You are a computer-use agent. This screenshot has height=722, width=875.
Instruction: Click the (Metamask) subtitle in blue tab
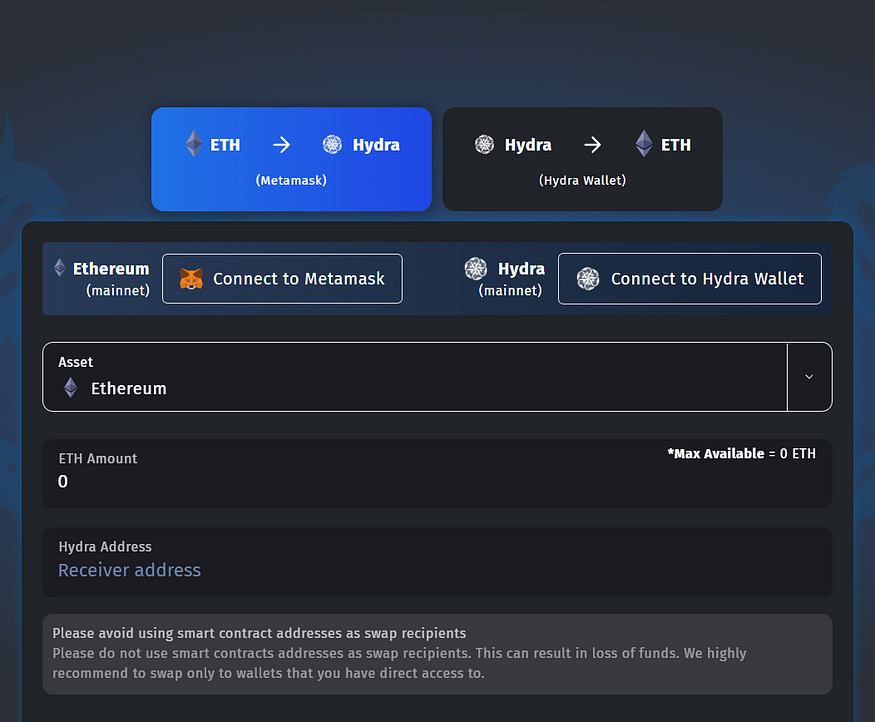tap(291, 180)
